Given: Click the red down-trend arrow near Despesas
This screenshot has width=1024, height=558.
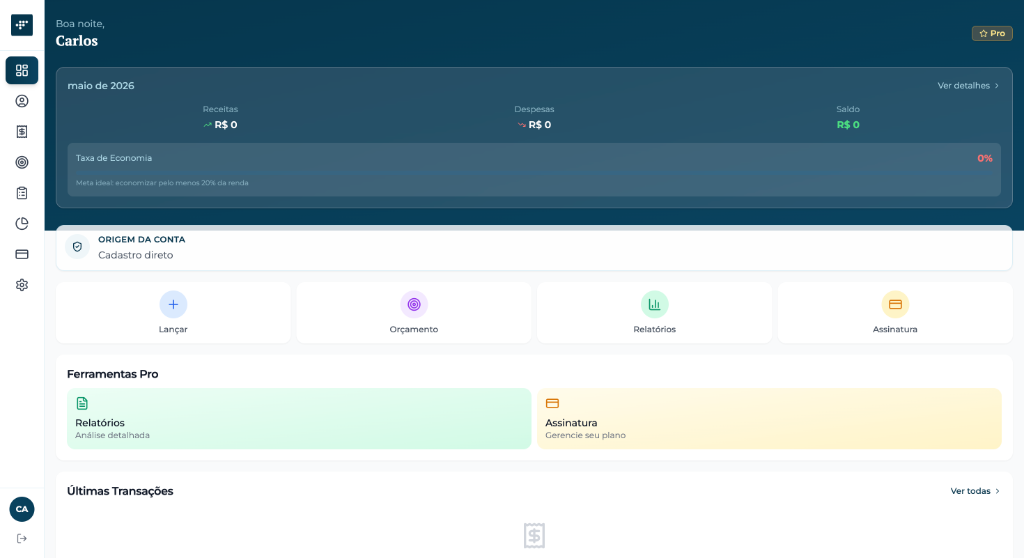Looking at the screenshot, I should point(521,125).
